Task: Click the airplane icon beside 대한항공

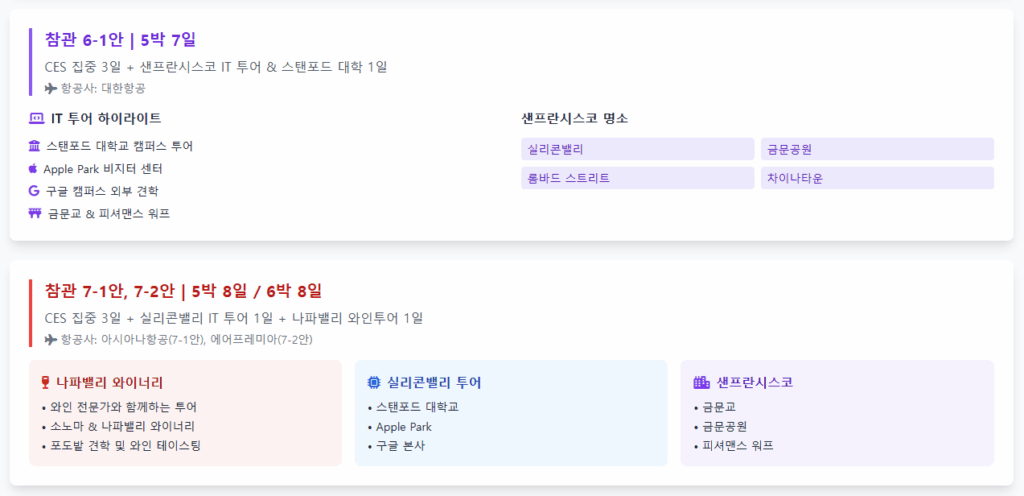Action: pos(51,88)
